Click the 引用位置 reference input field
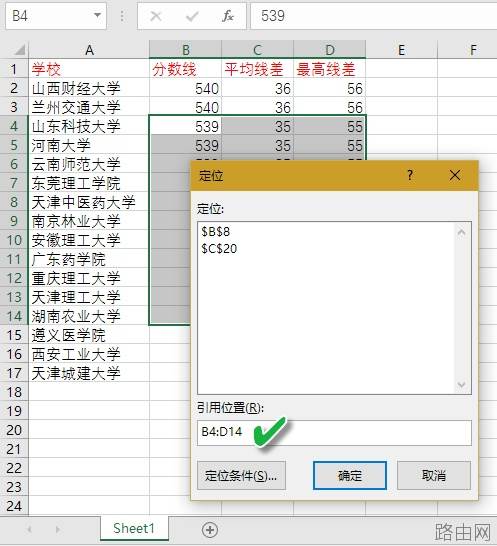This screenshot has height=546, width=497. [334, 432]
